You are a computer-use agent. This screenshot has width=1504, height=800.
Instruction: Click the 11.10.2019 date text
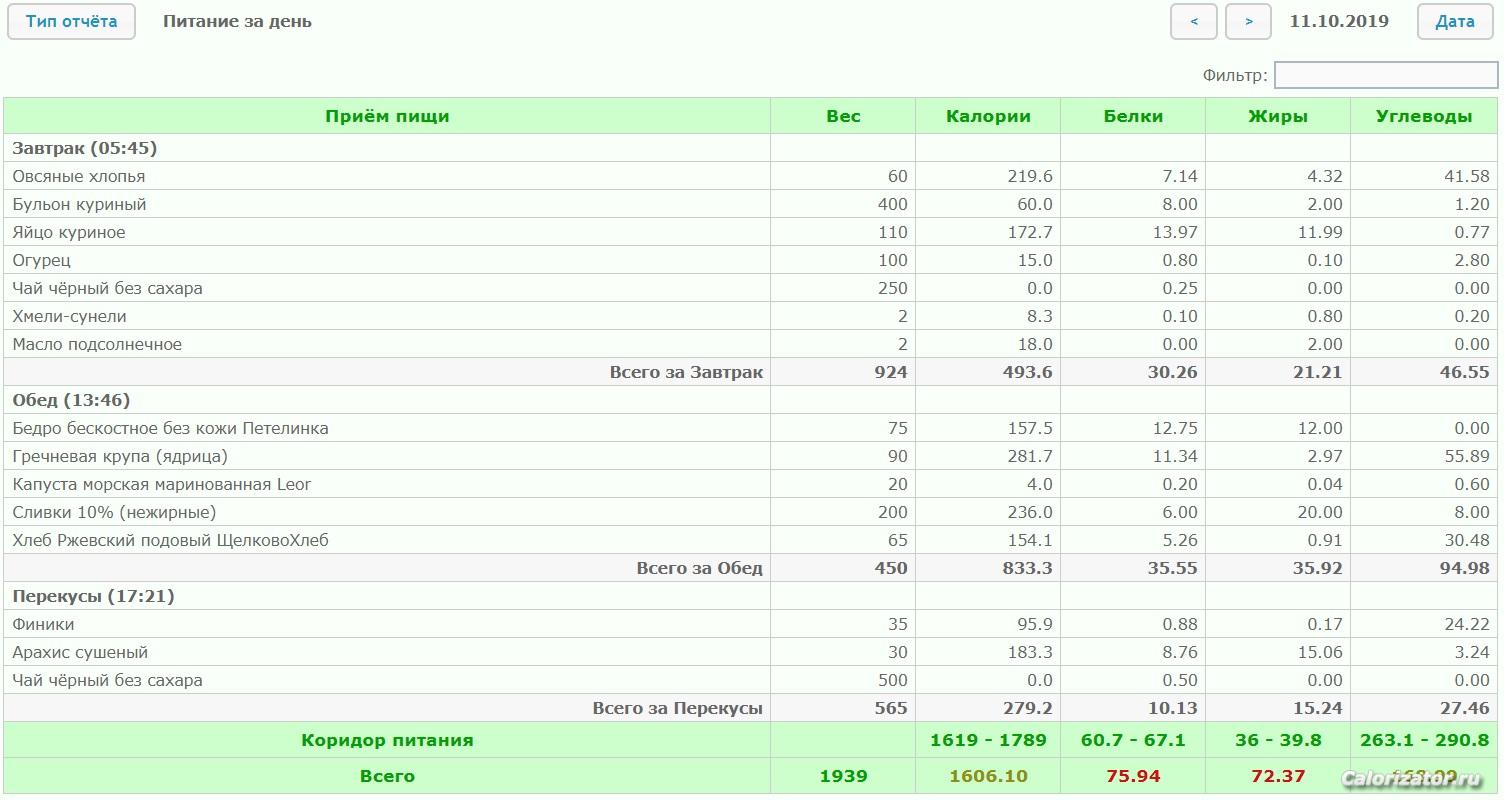pos(1339,21)
